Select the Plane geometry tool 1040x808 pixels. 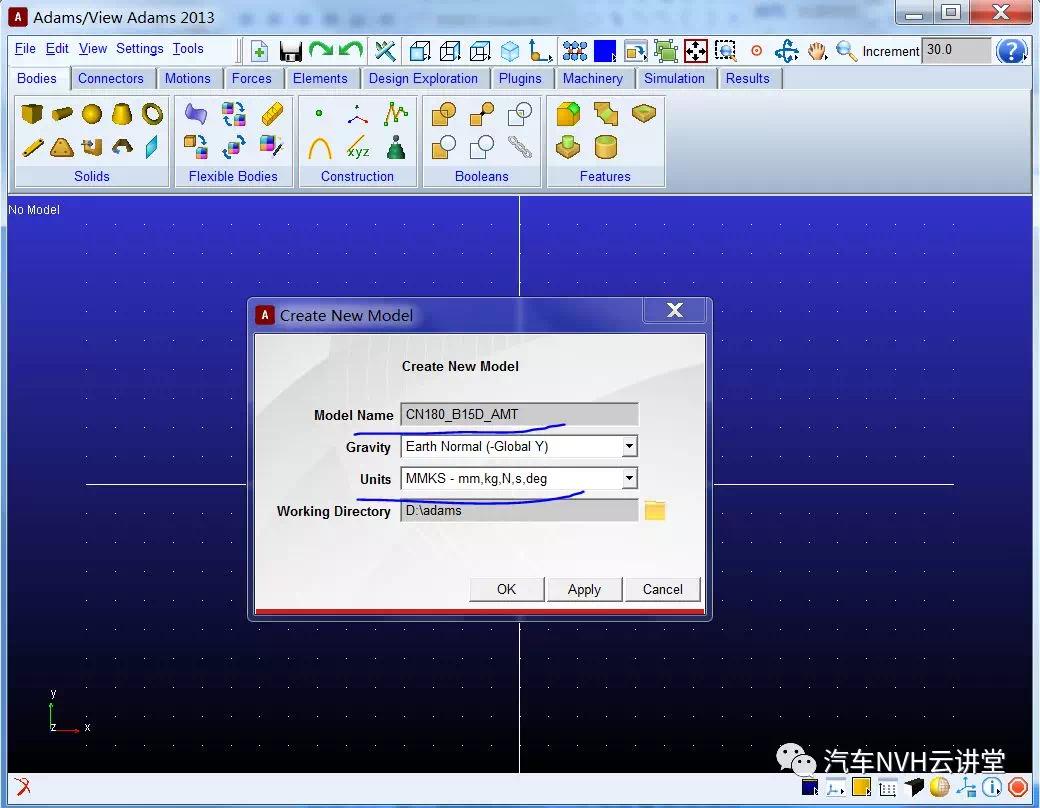click(152, 147)
